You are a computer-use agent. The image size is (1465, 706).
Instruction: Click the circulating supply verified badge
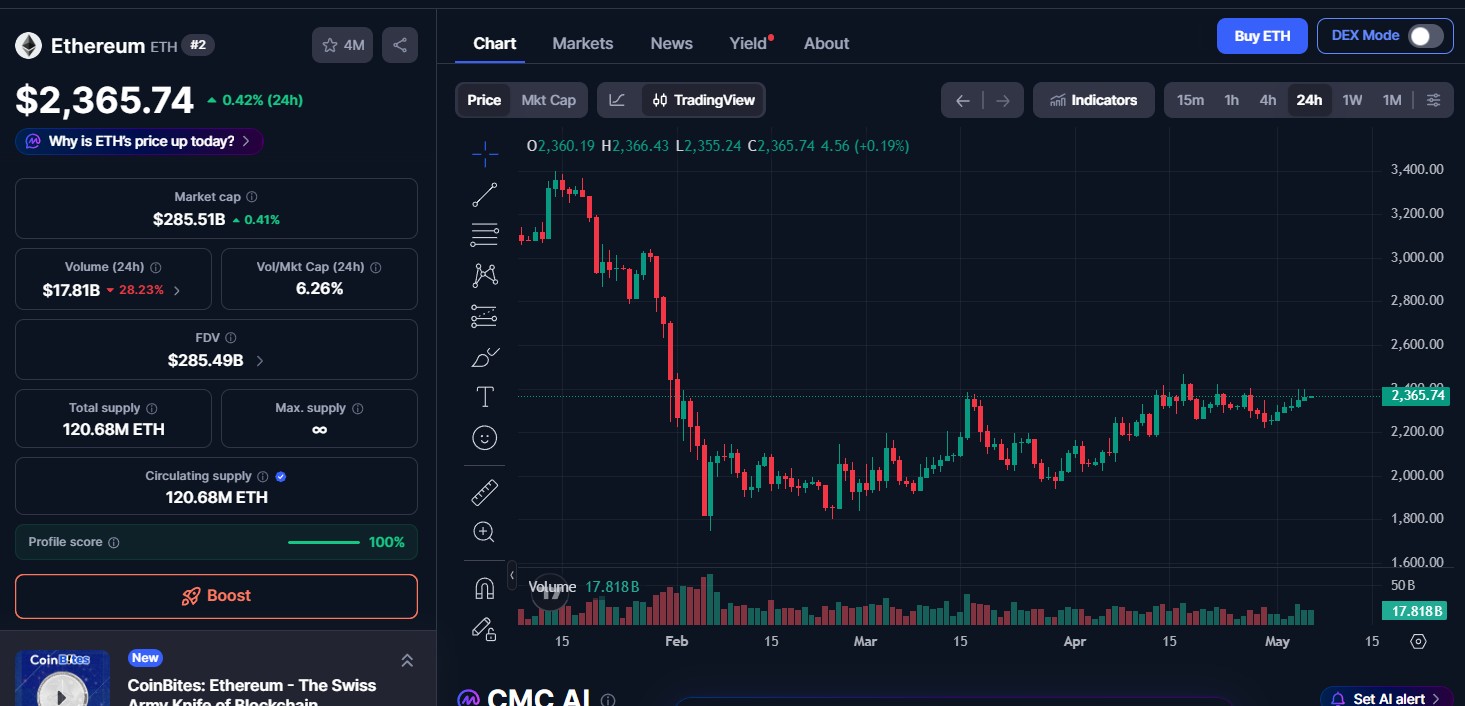281,477
